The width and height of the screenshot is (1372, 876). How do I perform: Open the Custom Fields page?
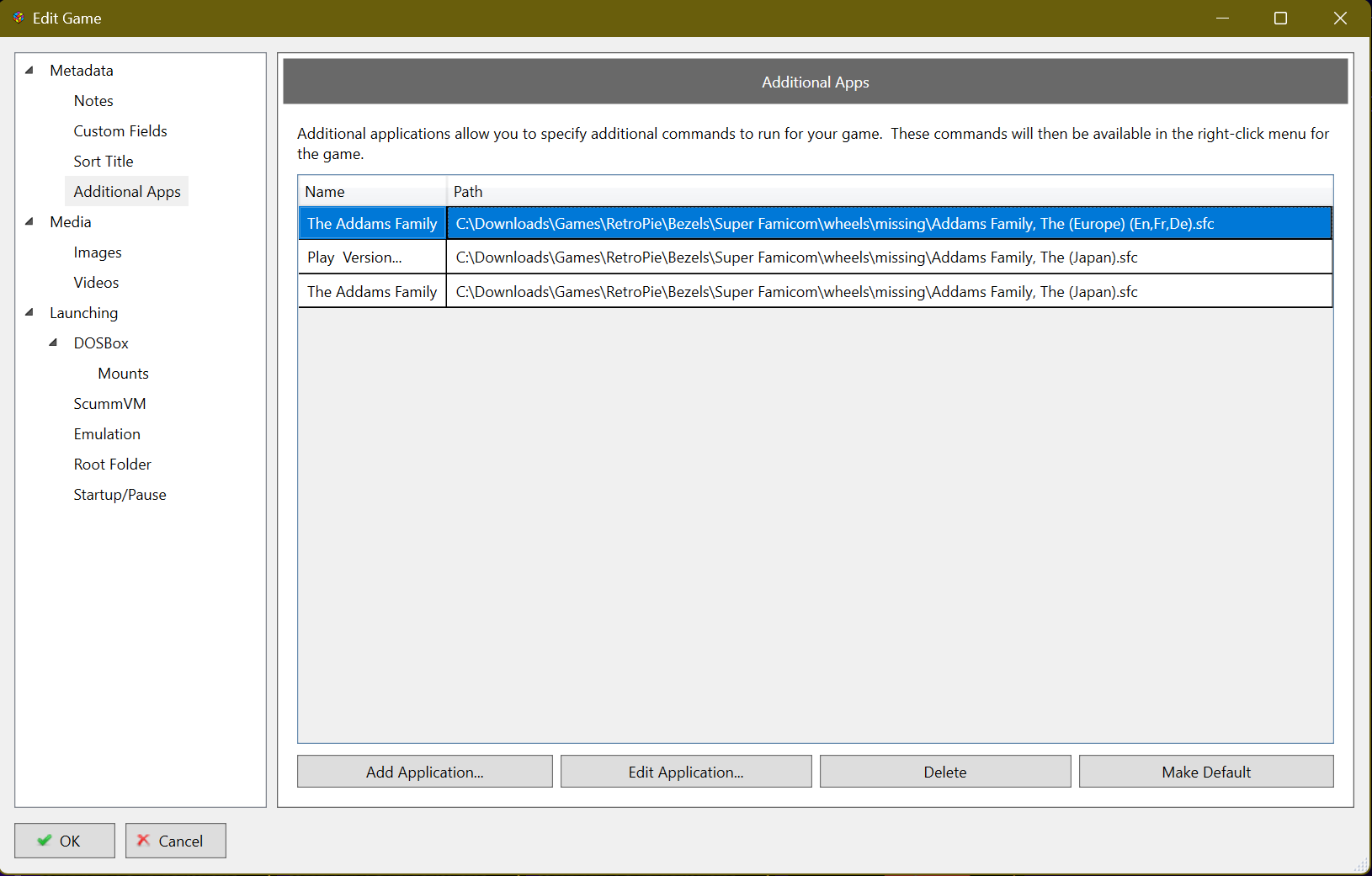coord(120,131)
